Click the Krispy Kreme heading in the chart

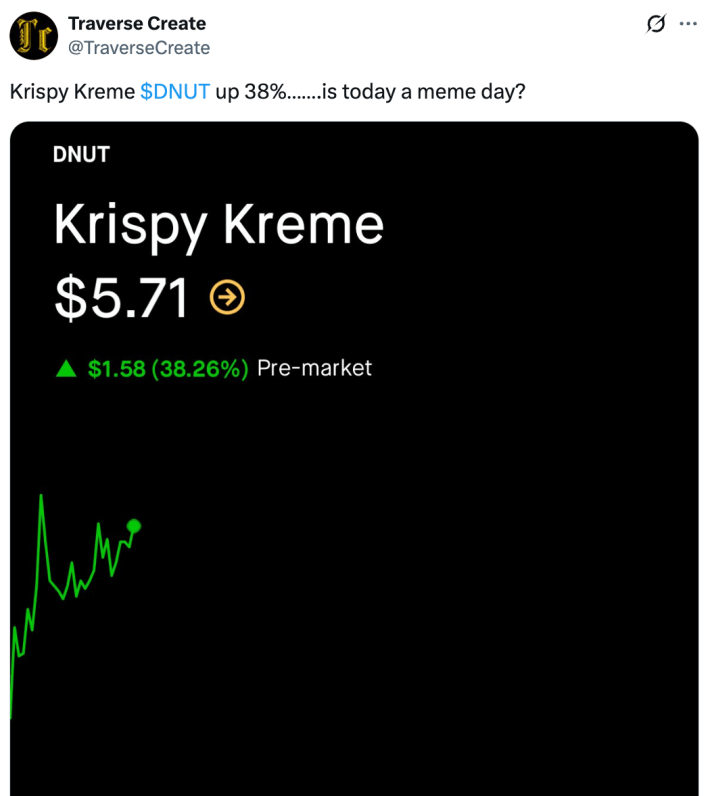(218, 224)
